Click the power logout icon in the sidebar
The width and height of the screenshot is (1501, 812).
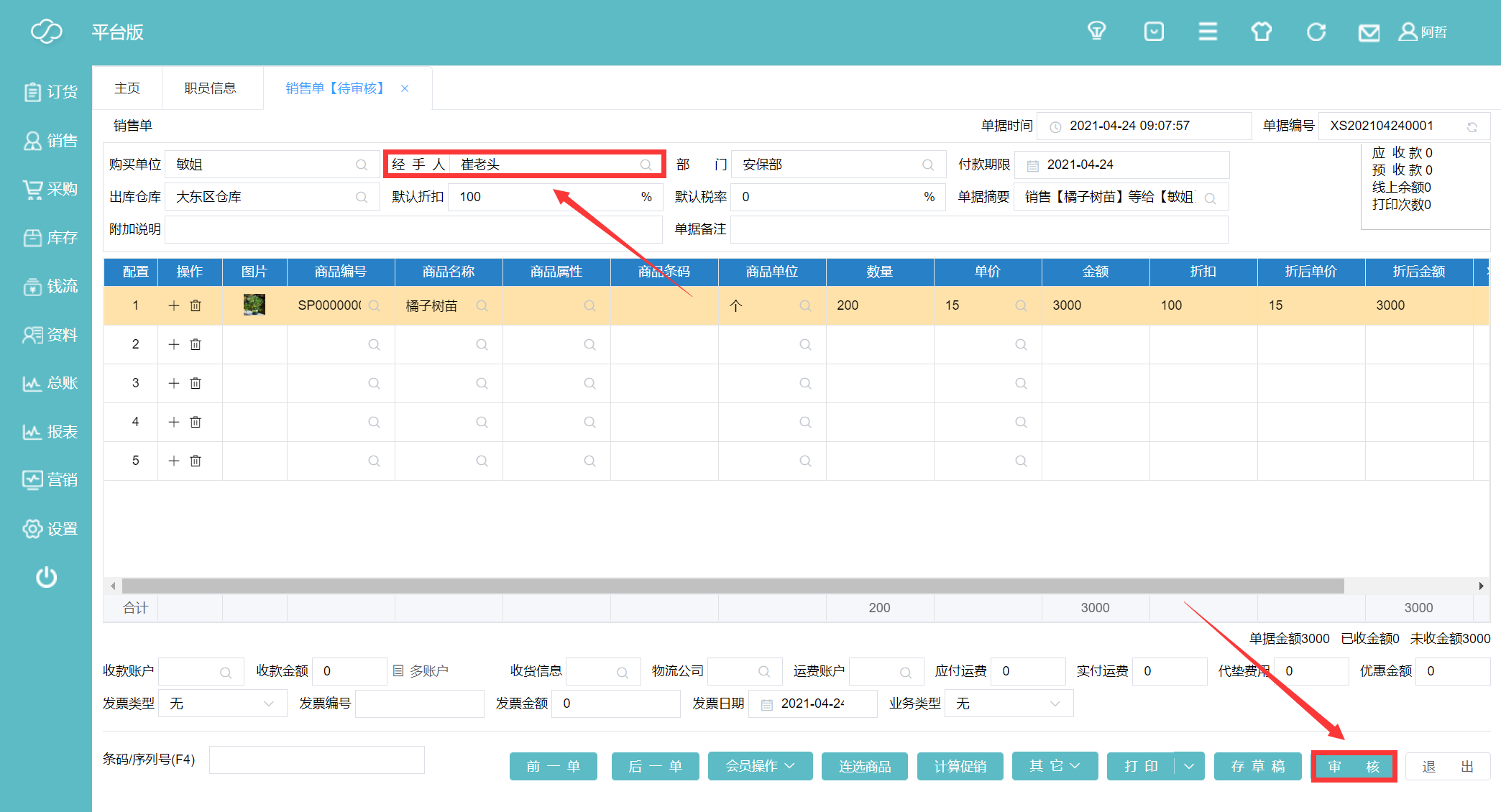click(x=47, y=577)
